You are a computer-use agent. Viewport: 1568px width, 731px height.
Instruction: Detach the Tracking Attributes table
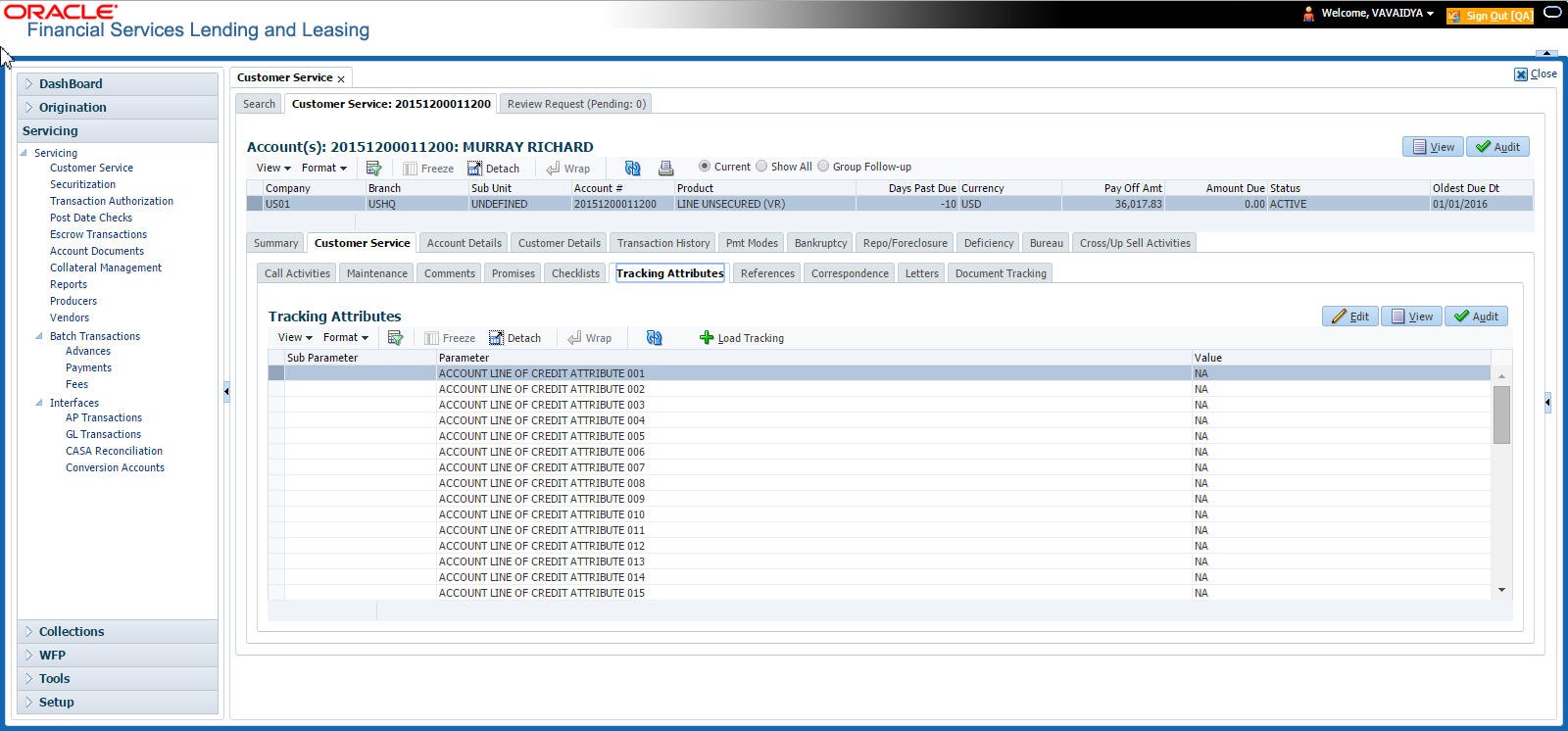514,338
